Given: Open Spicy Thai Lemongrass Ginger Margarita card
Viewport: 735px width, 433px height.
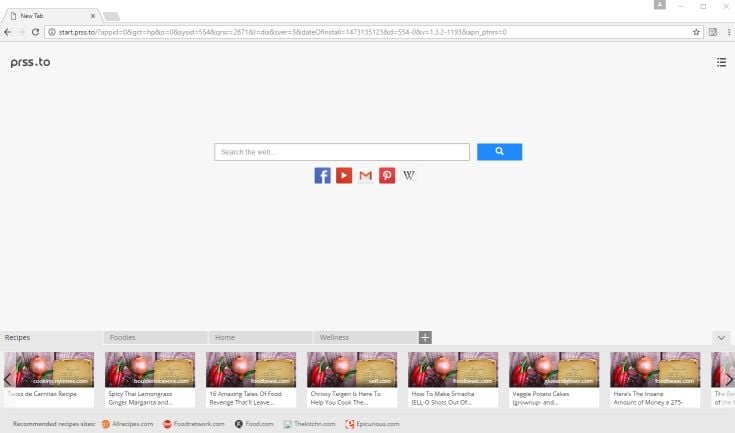Looking at the screenshot, I should (150, 380).
